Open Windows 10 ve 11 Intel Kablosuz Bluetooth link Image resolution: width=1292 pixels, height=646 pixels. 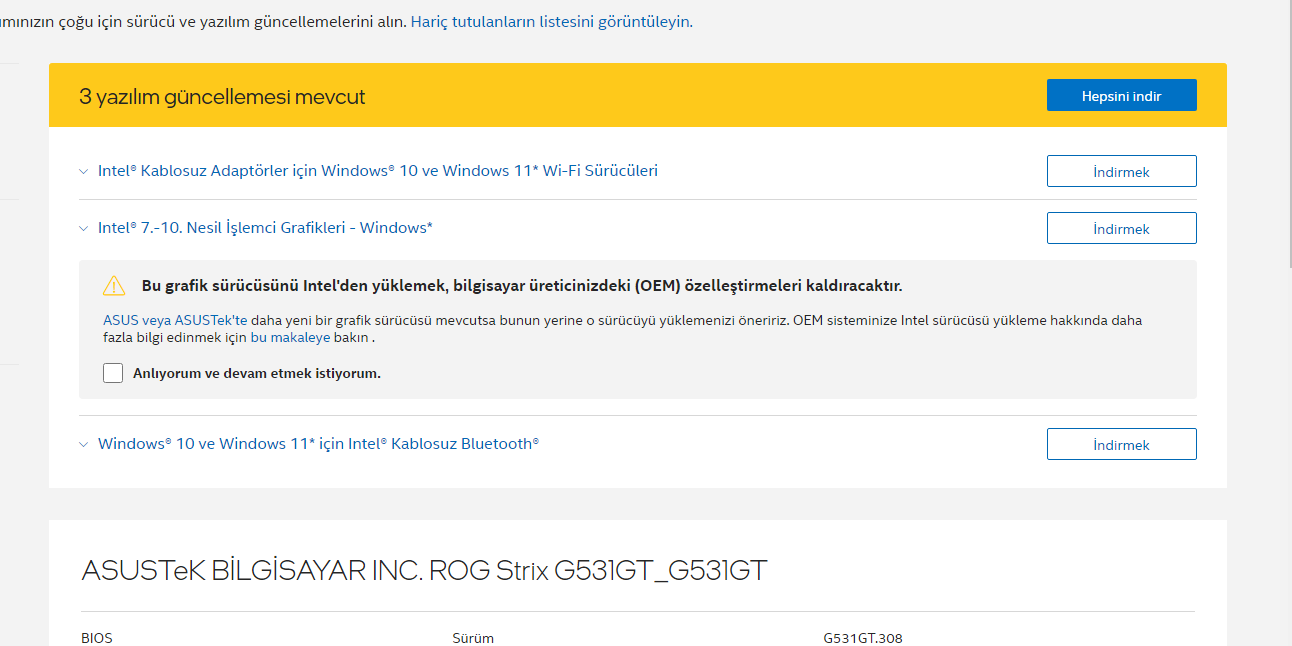tap(318, 443)
